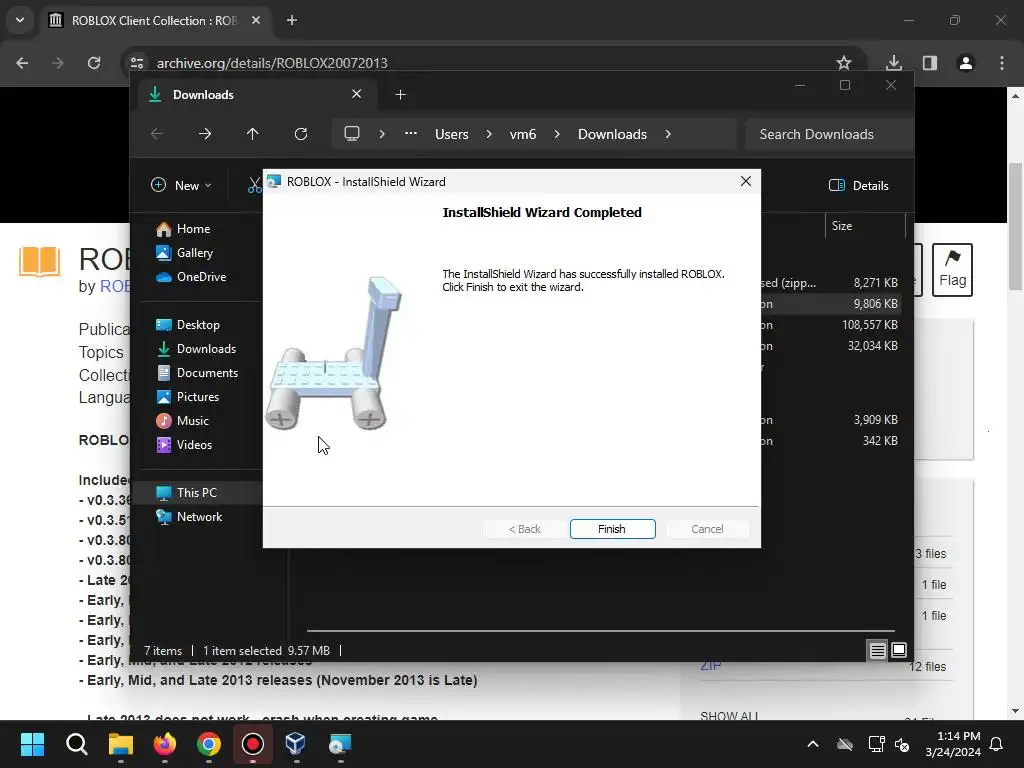
Task: Open a new Chrome tab
Action: coord(292,21)
